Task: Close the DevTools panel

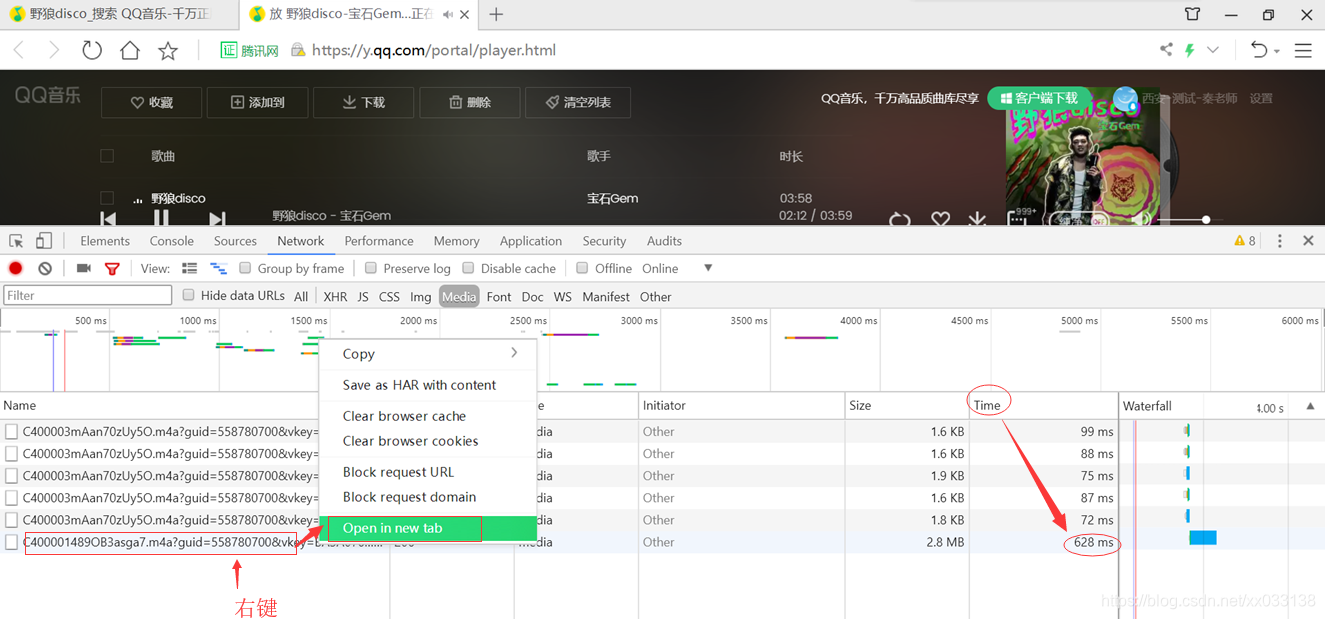Action: pos(1308,241)
